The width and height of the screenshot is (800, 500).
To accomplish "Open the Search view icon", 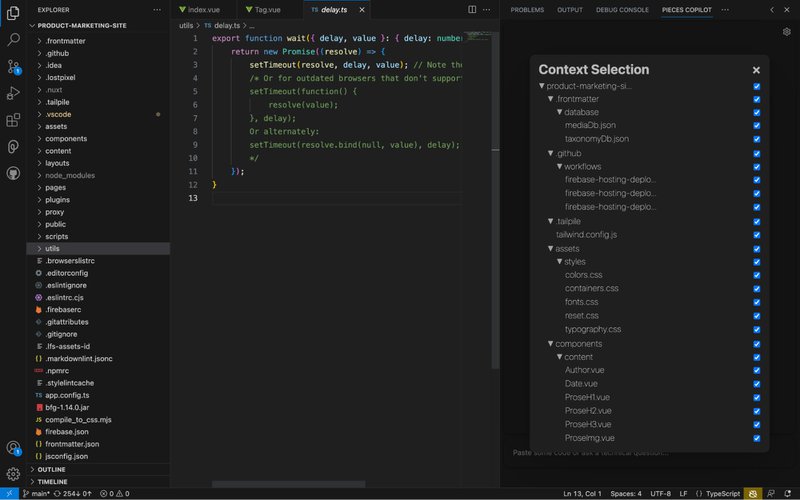I will click(13, 39).
